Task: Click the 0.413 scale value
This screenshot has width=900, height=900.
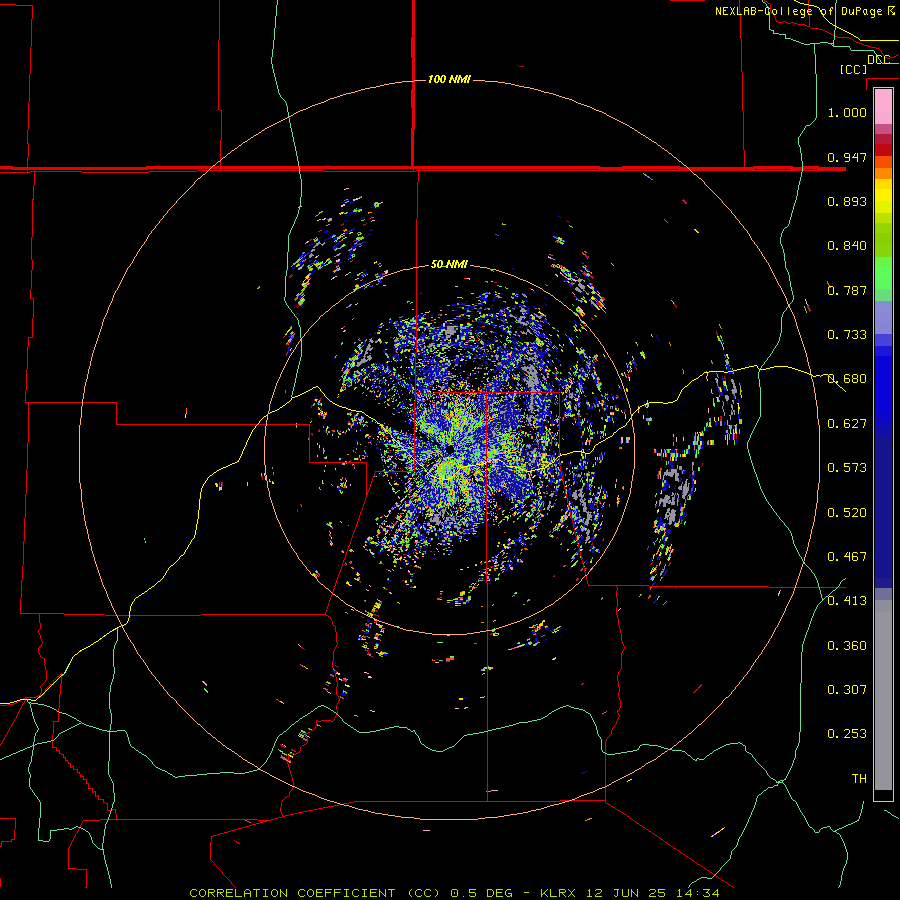Action: (x=847, y=601)
